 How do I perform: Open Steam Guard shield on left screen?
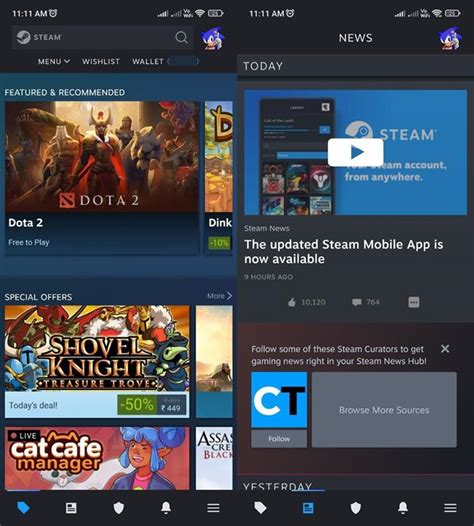tap(118, 508)
